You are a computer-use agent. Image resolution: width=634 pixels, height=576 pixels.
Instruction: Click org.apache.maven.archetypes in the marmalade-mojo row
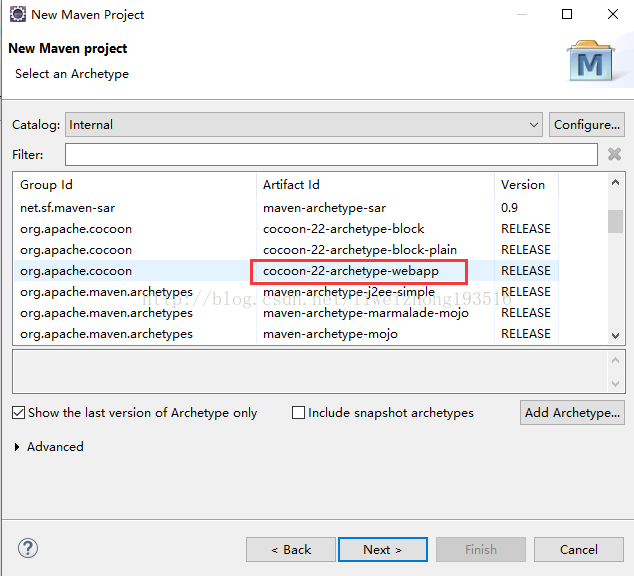coord(106,313)
